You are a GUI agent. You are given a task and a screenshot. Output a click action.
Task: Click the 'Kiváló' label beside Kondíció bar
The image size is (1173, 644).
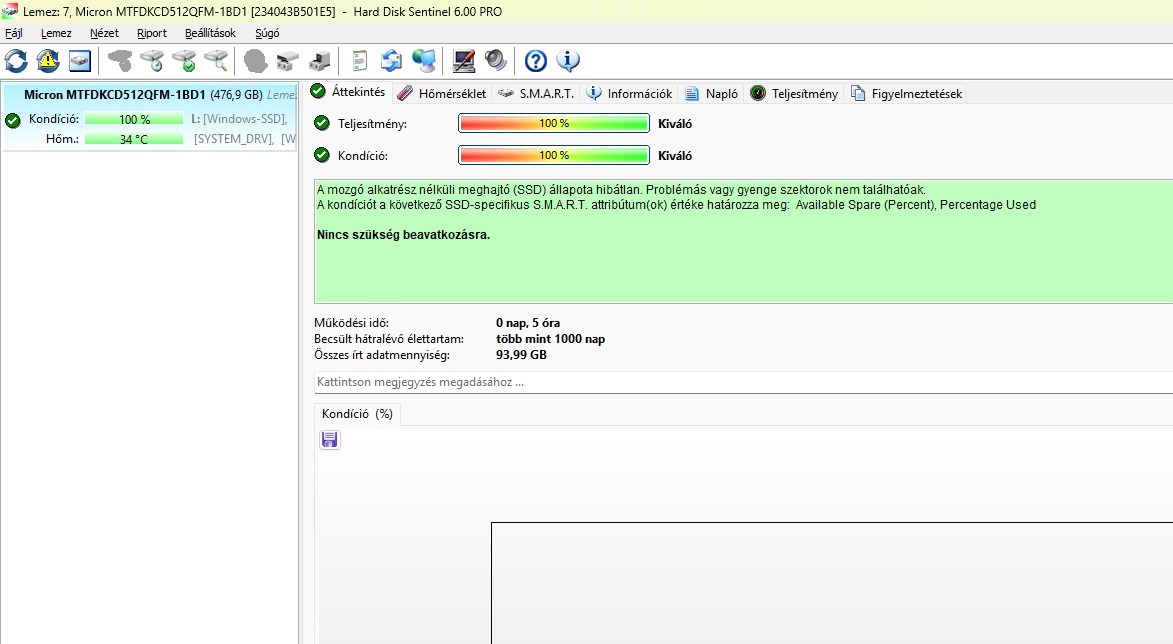pyautogui.click(x=675, y=156)
